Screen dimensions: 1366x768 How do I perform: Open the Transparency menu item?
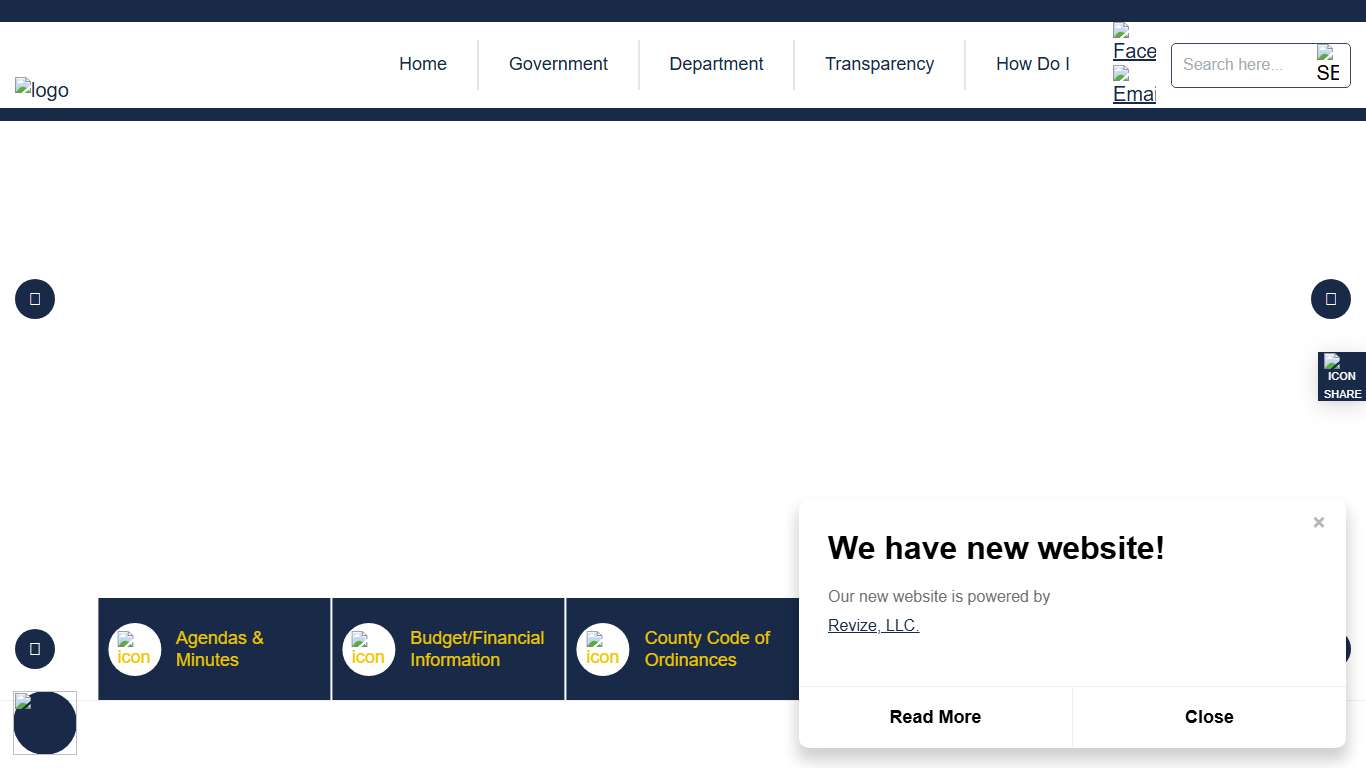click(879, 64)
